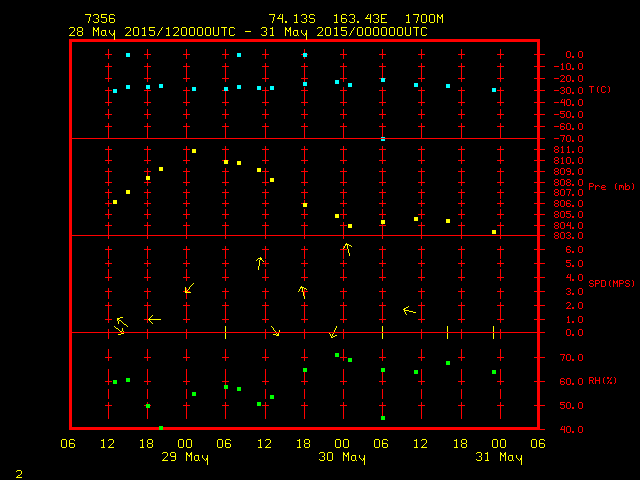The width and height of the screenshot is (640, 480).
Task: Click the 31 May date label
Action: [498, 458]
